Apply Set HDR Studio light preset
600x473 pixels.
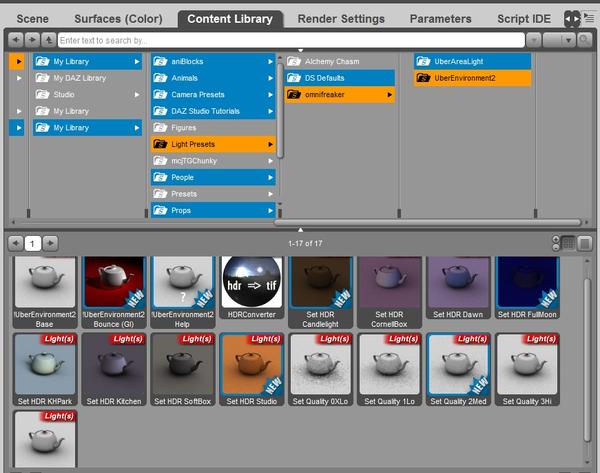pyautogui.click(x=251, y=369)
